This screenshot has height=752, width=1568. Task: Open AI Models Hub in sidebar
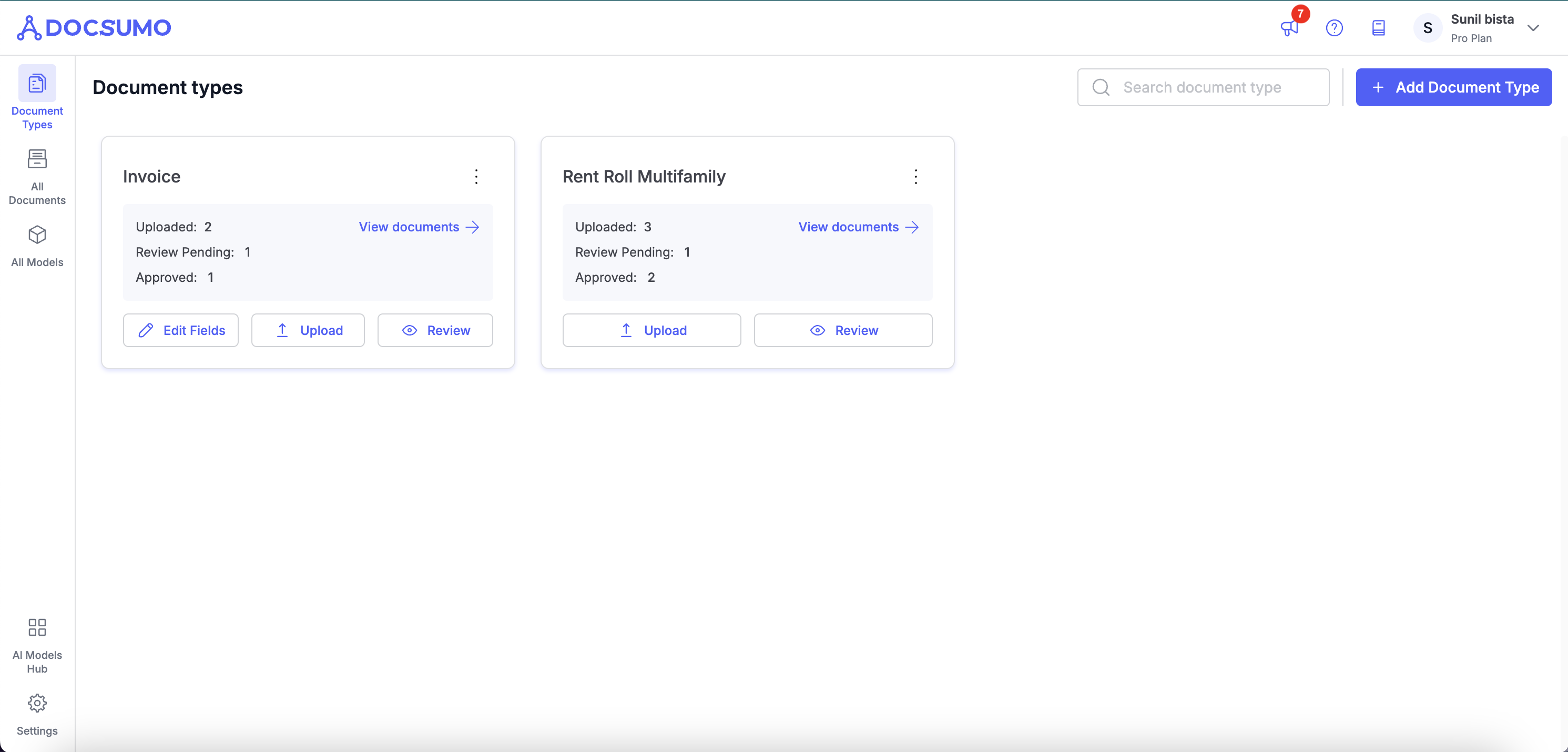click(37, 645)
